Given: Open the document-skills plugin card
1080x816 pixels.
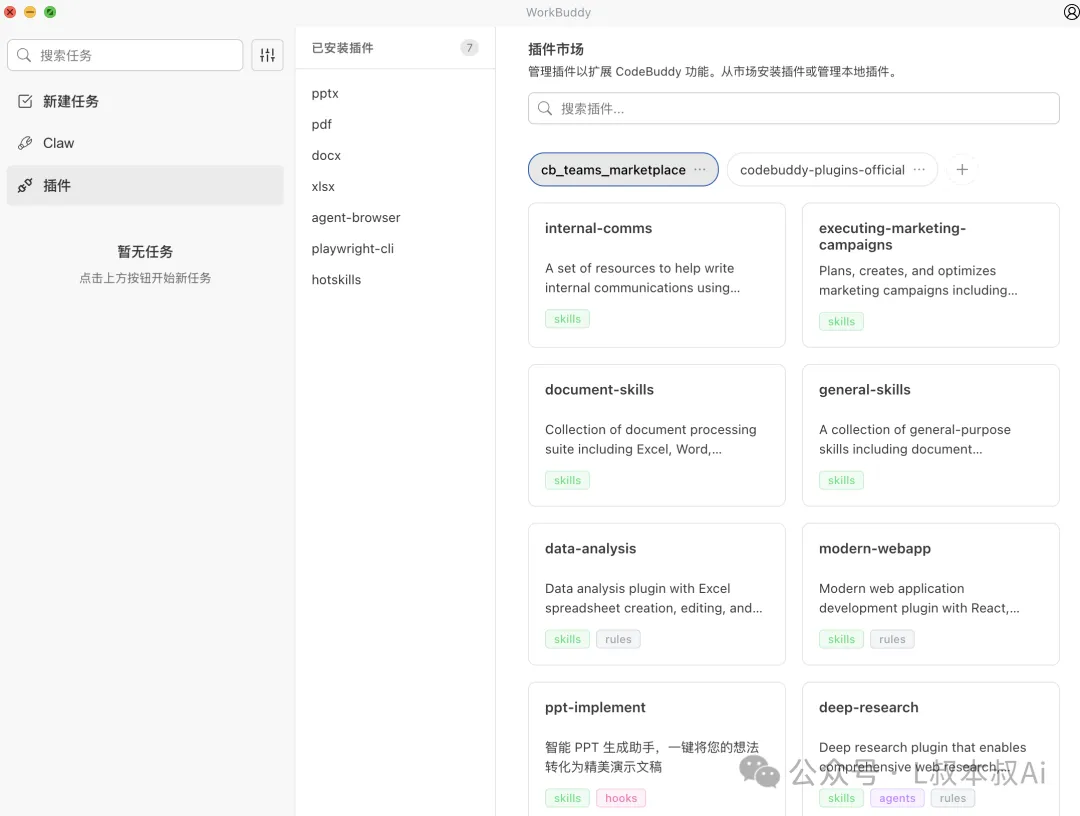Looking at the screenshot, I should [x=656, y=435].
